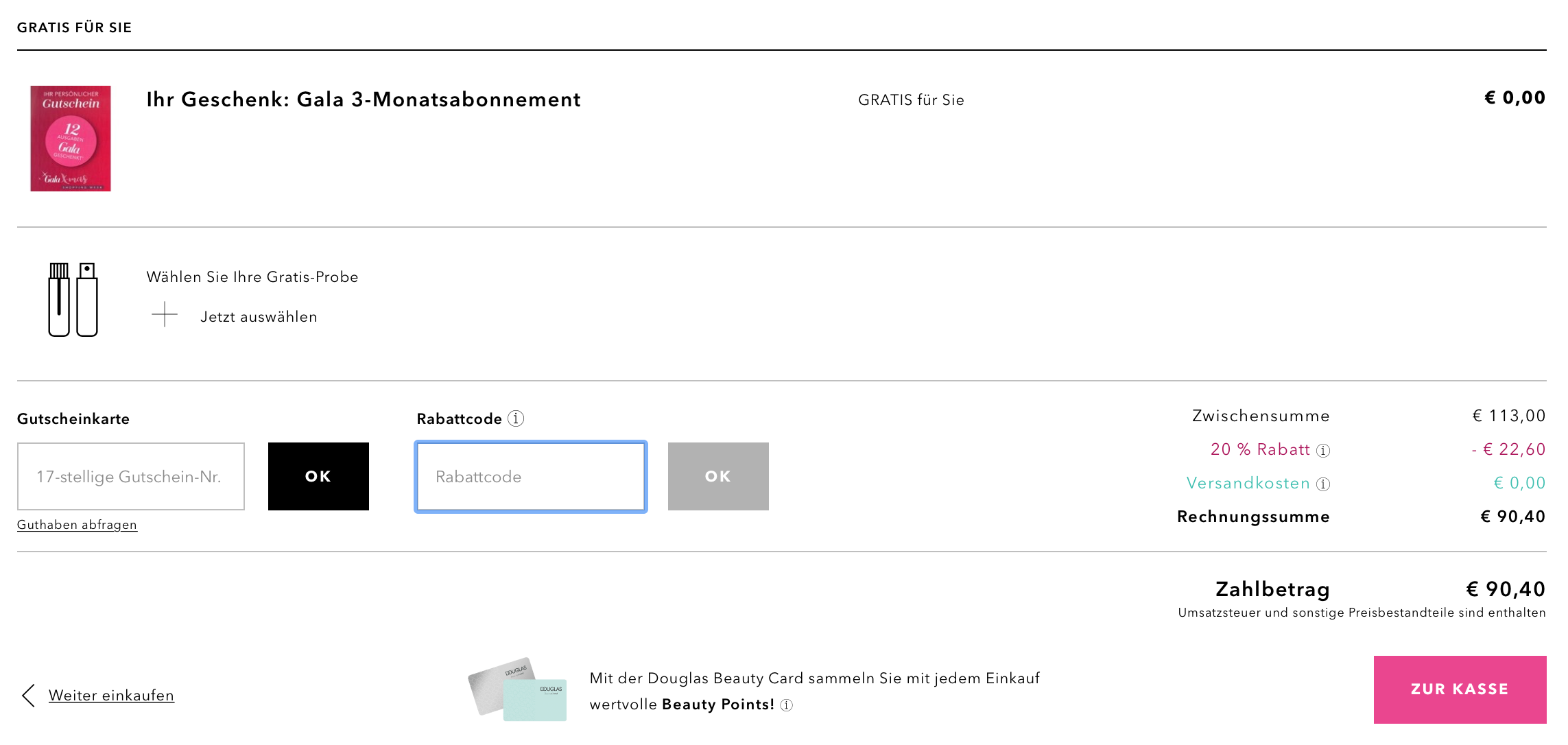Open the Gala Gutschein gift thumbnail
This screenshot has width=1568, height=745.
71,139
